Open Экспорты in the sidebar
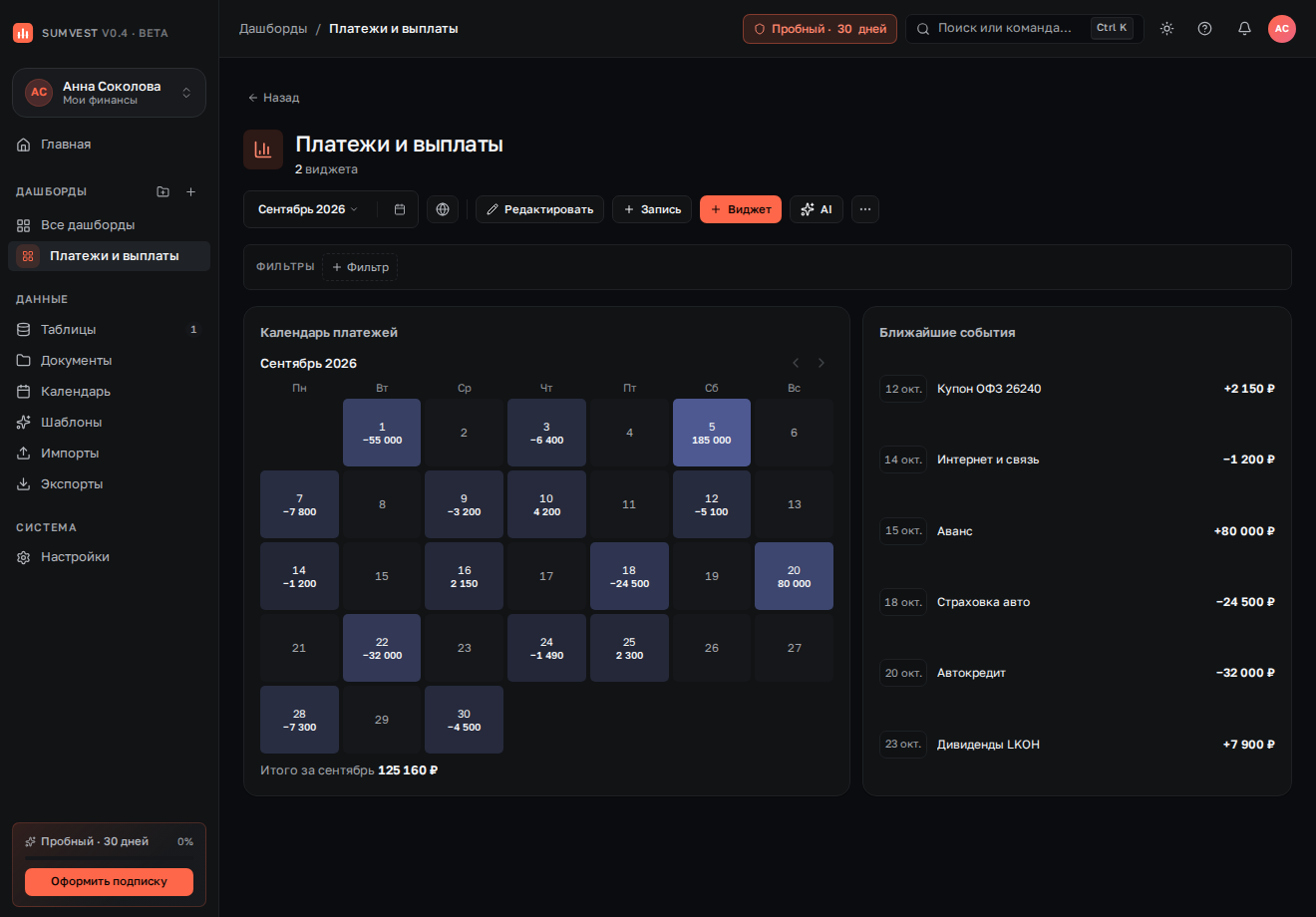This screenshot has height=917, width=1316. 109,484
